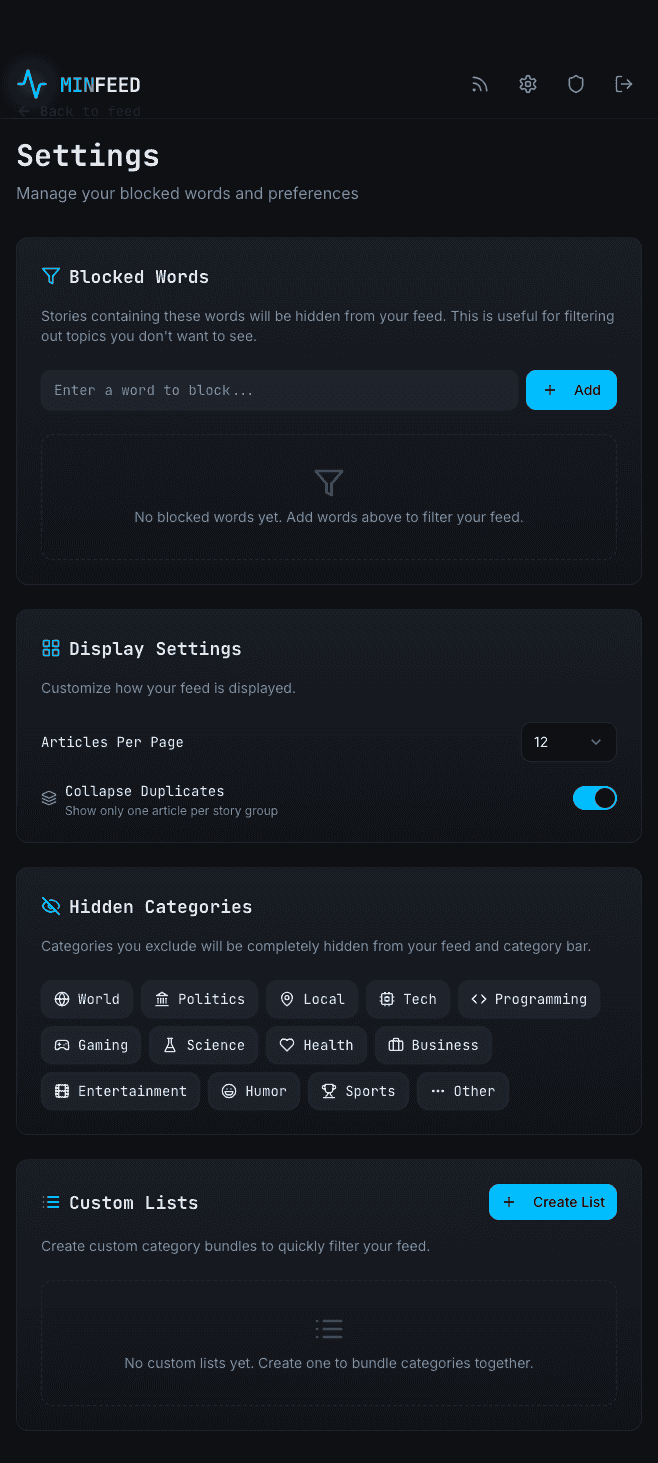Hide the Gaming category chip
This screenshot has height=1463, width=658.
91,1044
